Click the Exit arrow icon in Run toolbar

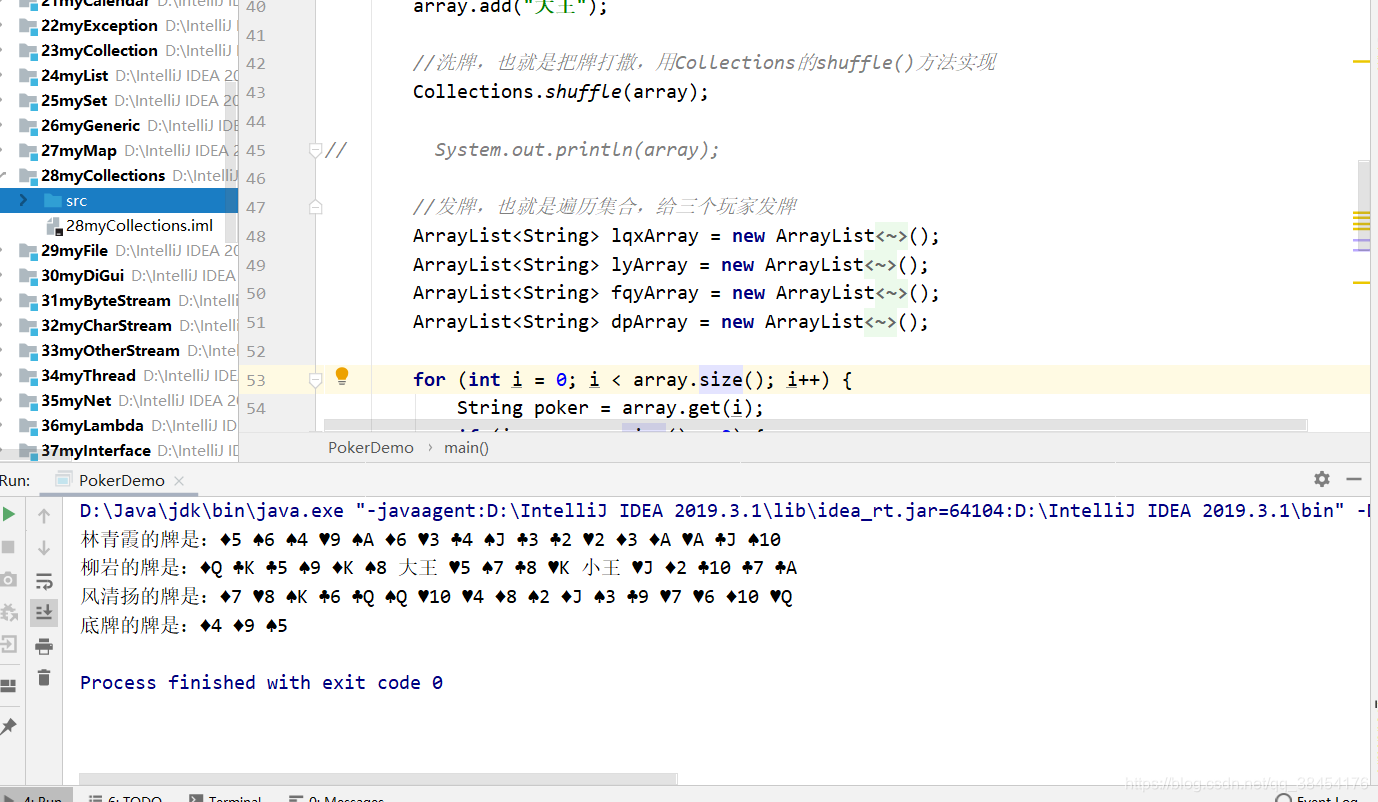pyautogui.click(x=9, y=644)
